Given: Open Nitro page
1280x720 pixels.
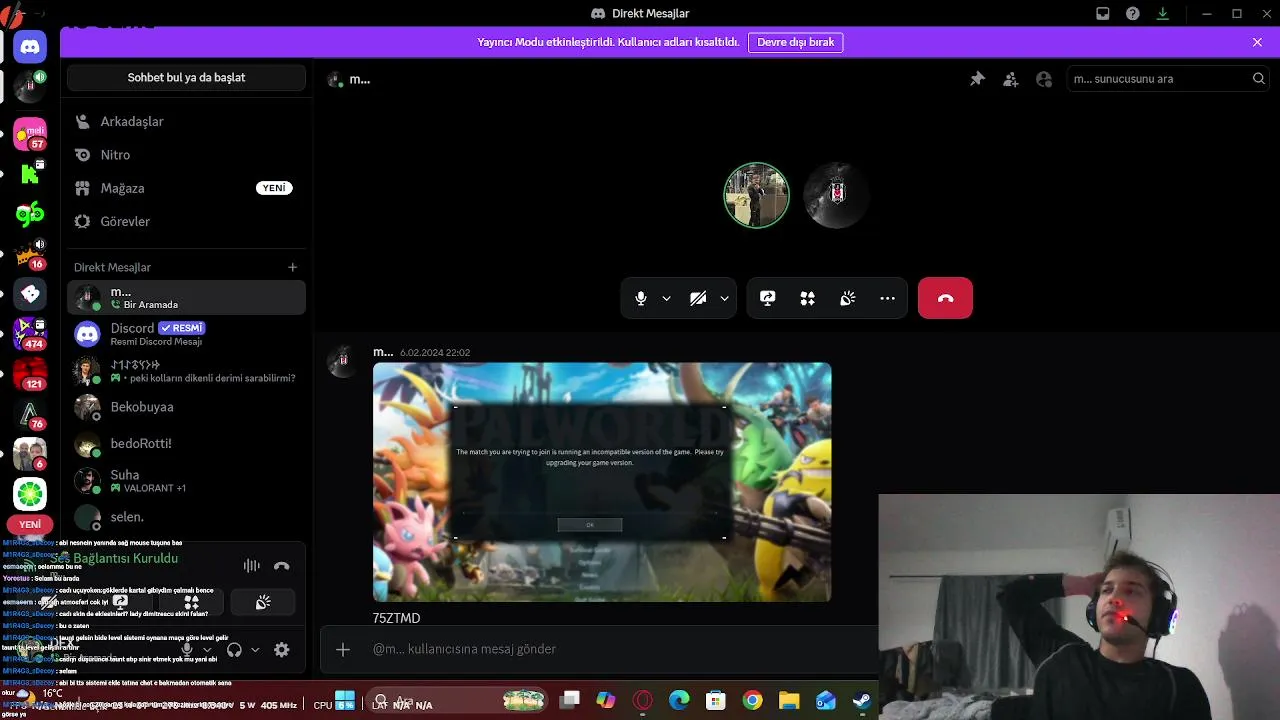Looking at the screenshot, I should point(186,155).
